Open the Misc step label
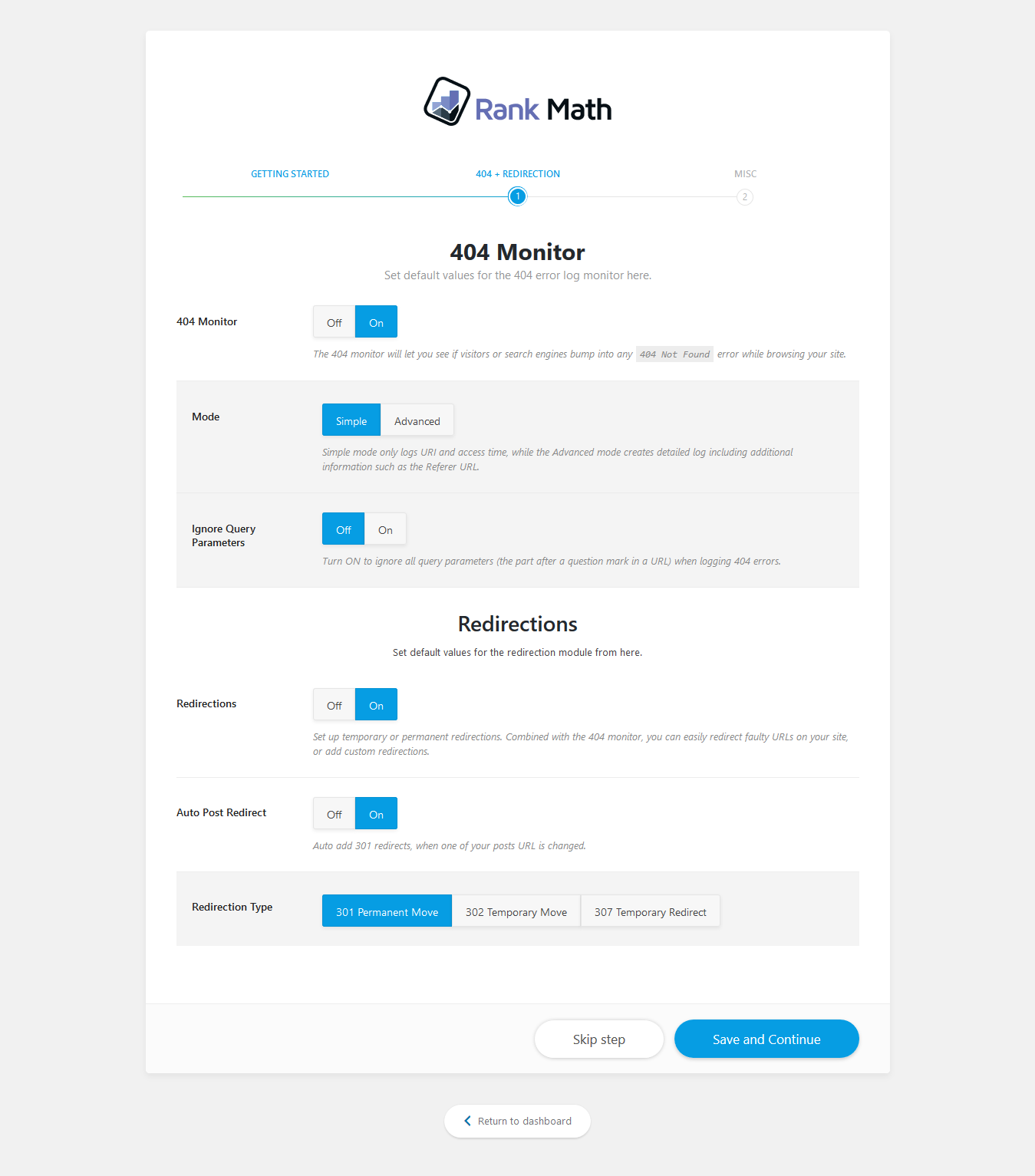 point(745,174)
